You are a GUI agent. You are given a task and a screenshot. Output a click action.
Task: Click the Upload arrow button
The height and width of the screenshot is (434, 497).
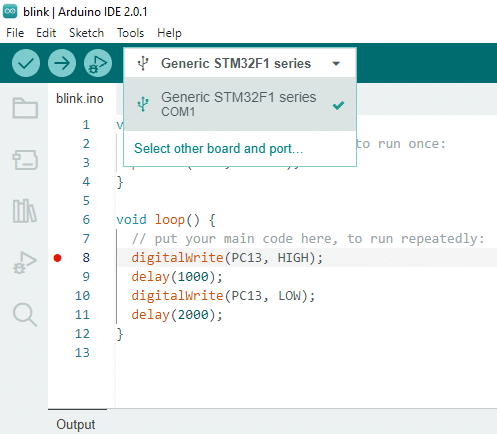click(x=62, y=63)
